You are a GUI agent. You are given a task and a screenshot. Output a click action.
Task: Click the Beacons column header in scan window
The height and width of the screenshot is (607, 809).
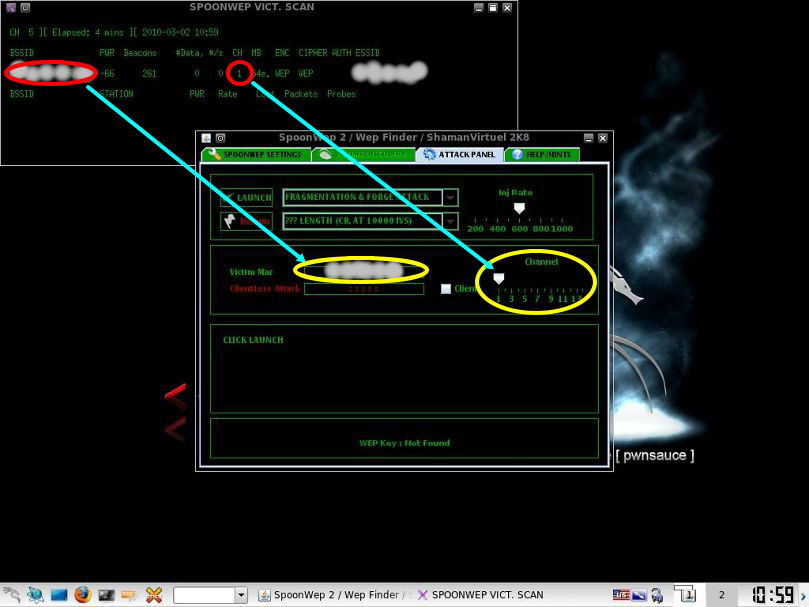click(x=140, y=53)
